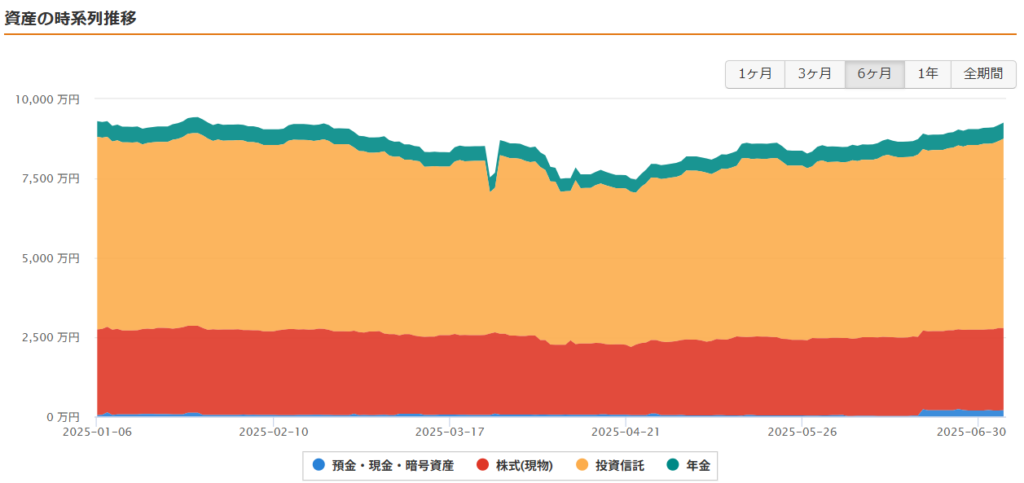
Task: Show the 1年 period view
Action: click(927, 74)
